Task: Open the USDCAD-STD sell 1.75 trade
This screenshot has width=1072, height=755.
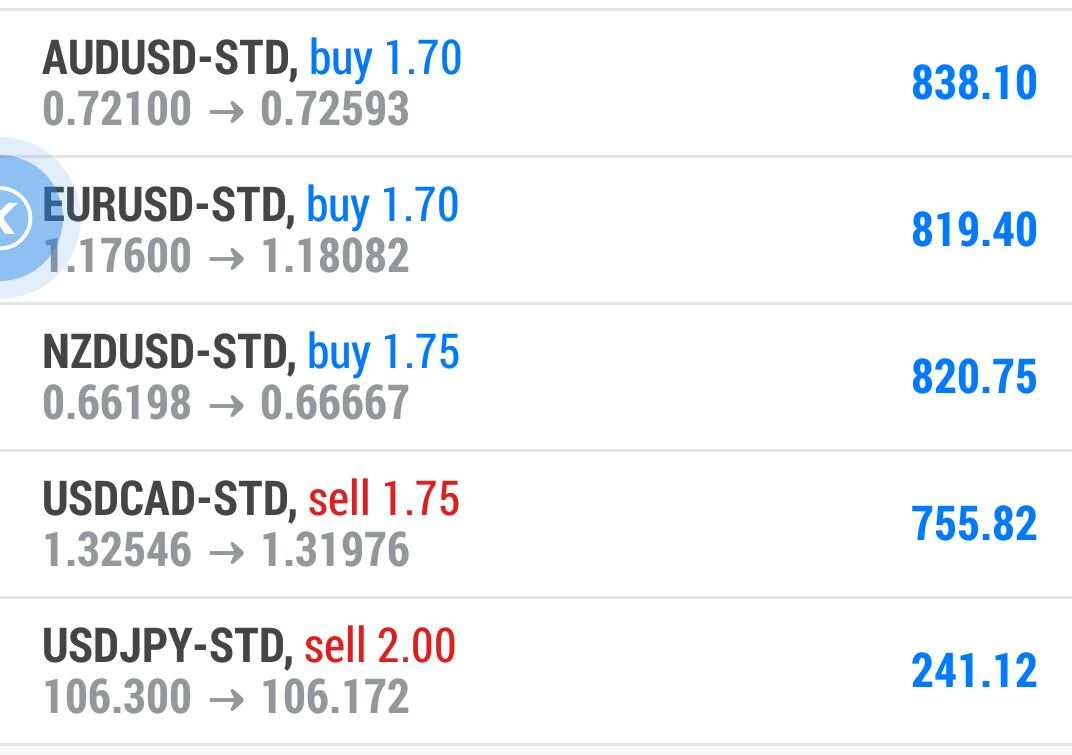Action: point(536,524)
